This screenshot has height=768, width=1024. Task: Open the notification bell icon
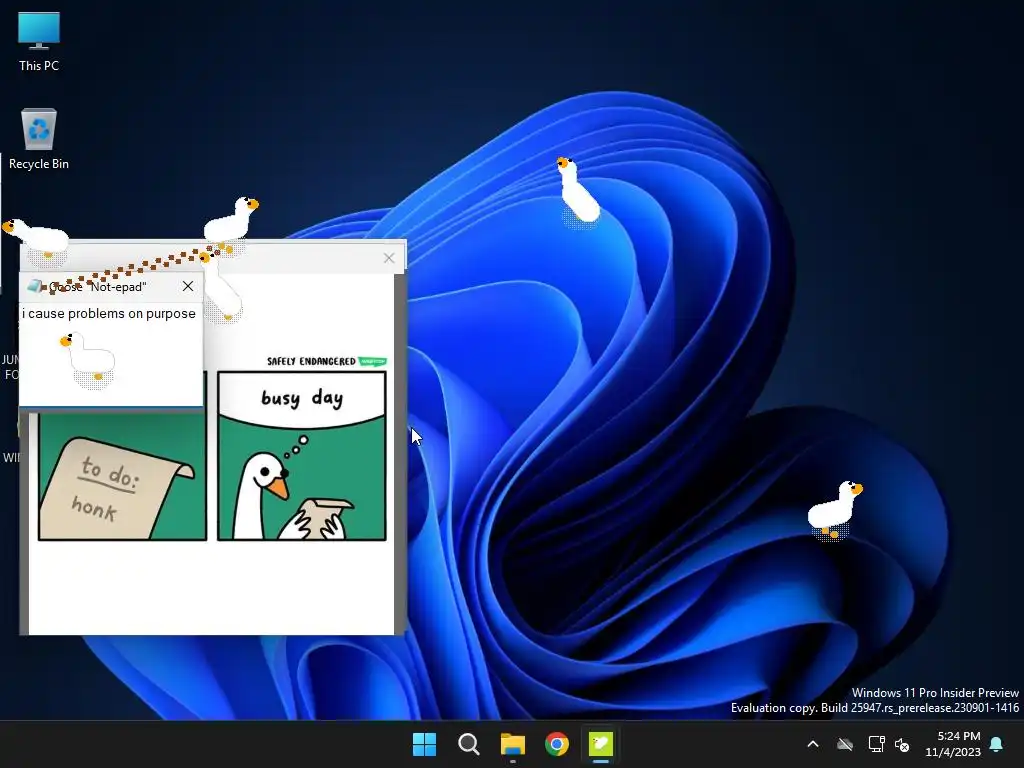[997, 744]
